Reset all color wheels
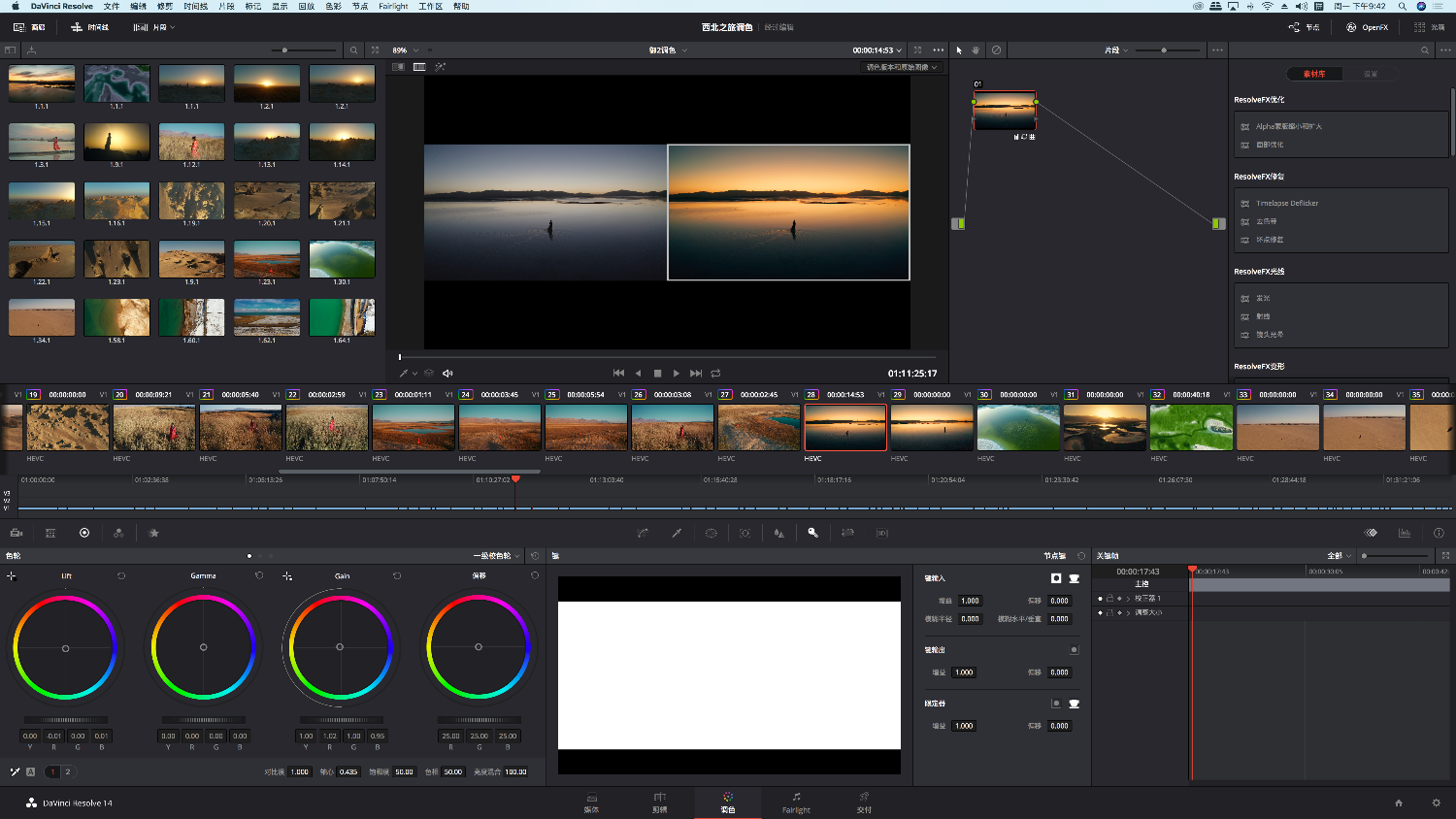Viewport: 1456px width, 819px height. 535,556
